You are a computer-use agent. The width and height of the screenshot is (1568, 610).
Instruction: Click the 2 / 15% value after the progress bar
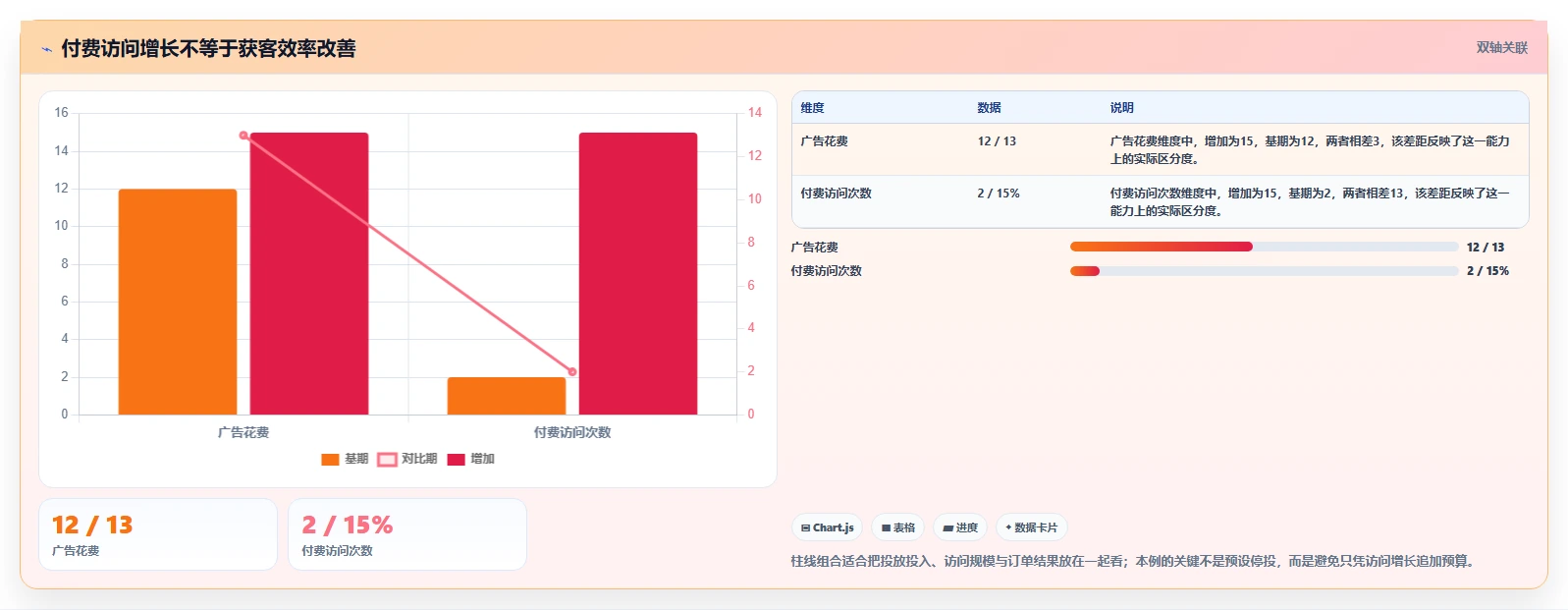pos(1487,271)
